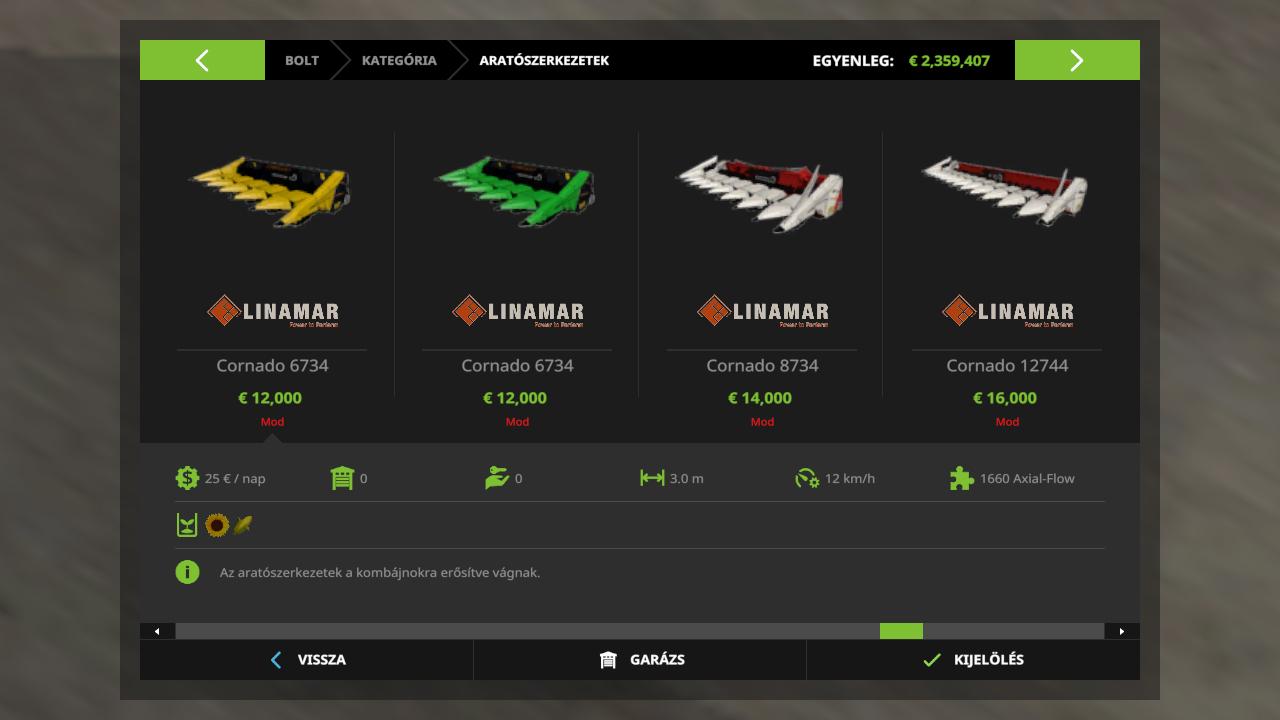The image size is (1280, 720).
Task: Go to next page with right green arrow
Action: [x=1077, y=60]
